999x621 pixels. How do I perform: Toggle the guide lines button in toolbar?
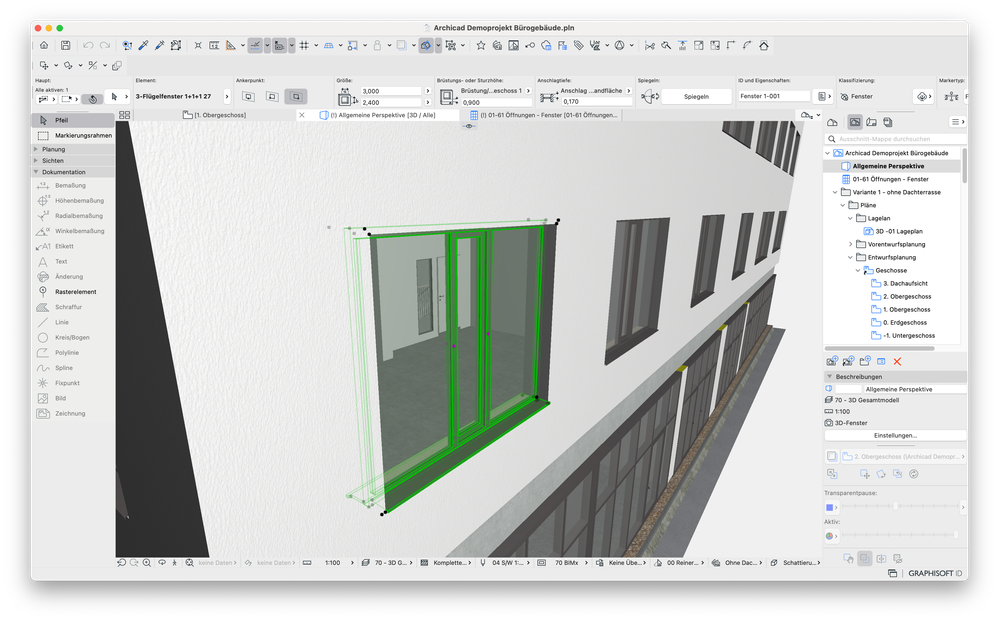255,45
